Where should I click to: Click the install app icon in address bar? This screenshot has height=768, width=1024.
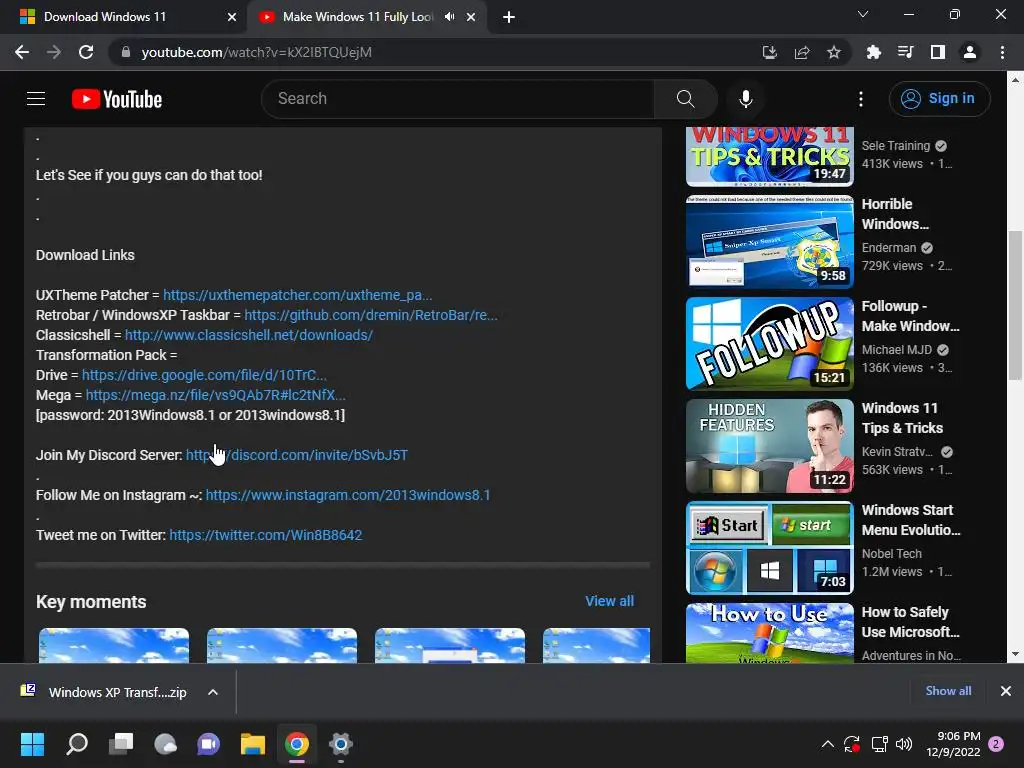point(769,52)
